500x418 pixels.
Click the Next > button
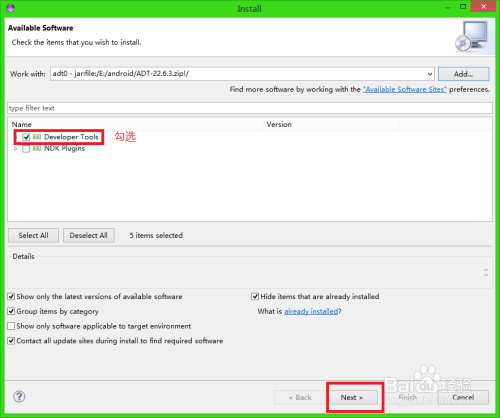coord(352,397)
